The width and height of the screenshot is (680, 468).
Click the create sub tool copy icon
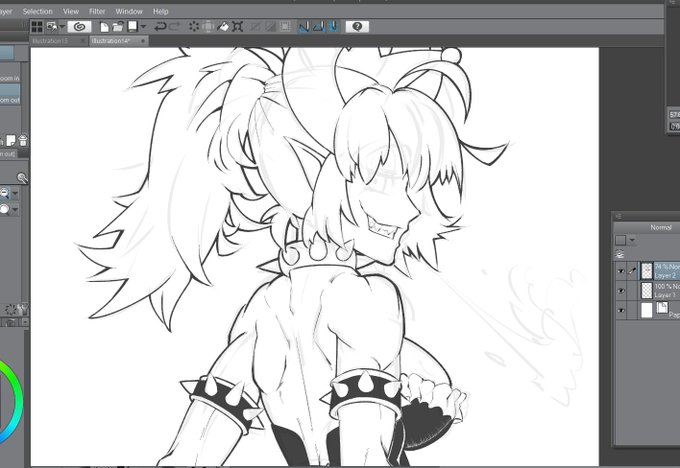(11, 140)
